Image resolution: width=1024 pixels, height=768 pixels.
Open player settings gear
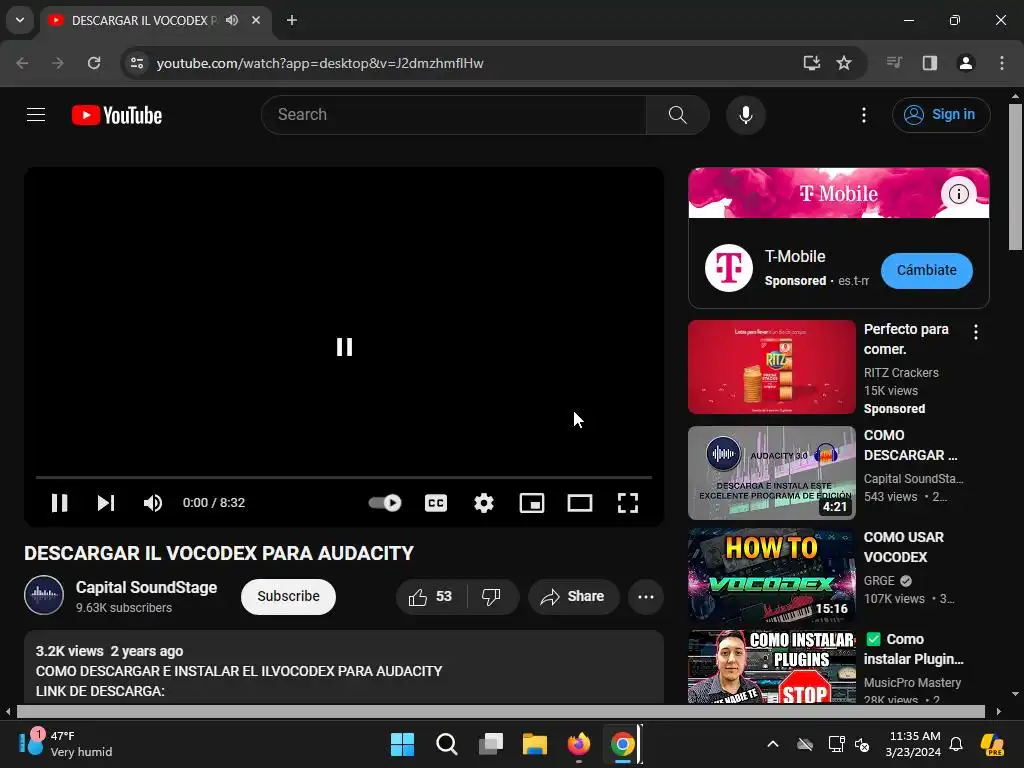point(484,503)
